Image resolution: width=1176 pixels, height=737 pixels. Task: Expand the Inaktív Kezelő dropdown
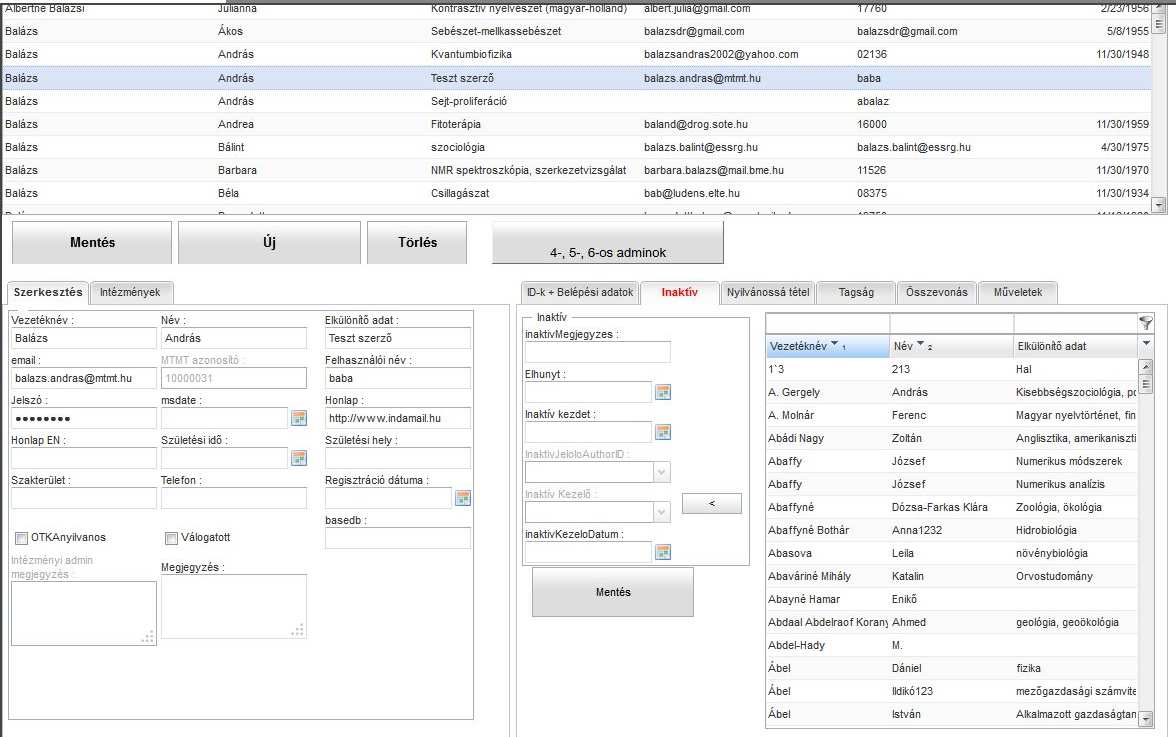click(662, 512)
